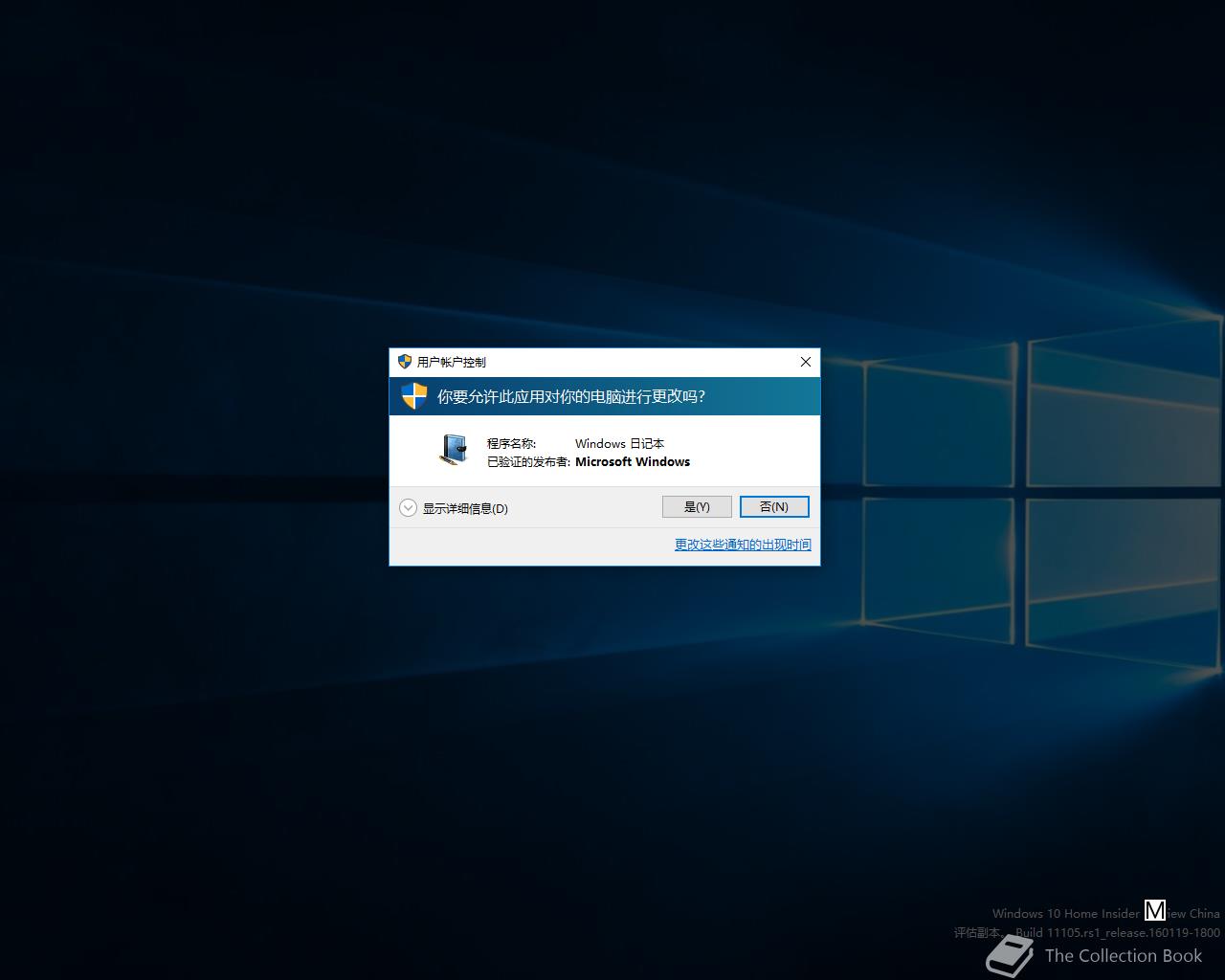Open link 更改这些通知的出现时间
The width and height of the screenshot is (1225, 980).
(x=743, y=545)
